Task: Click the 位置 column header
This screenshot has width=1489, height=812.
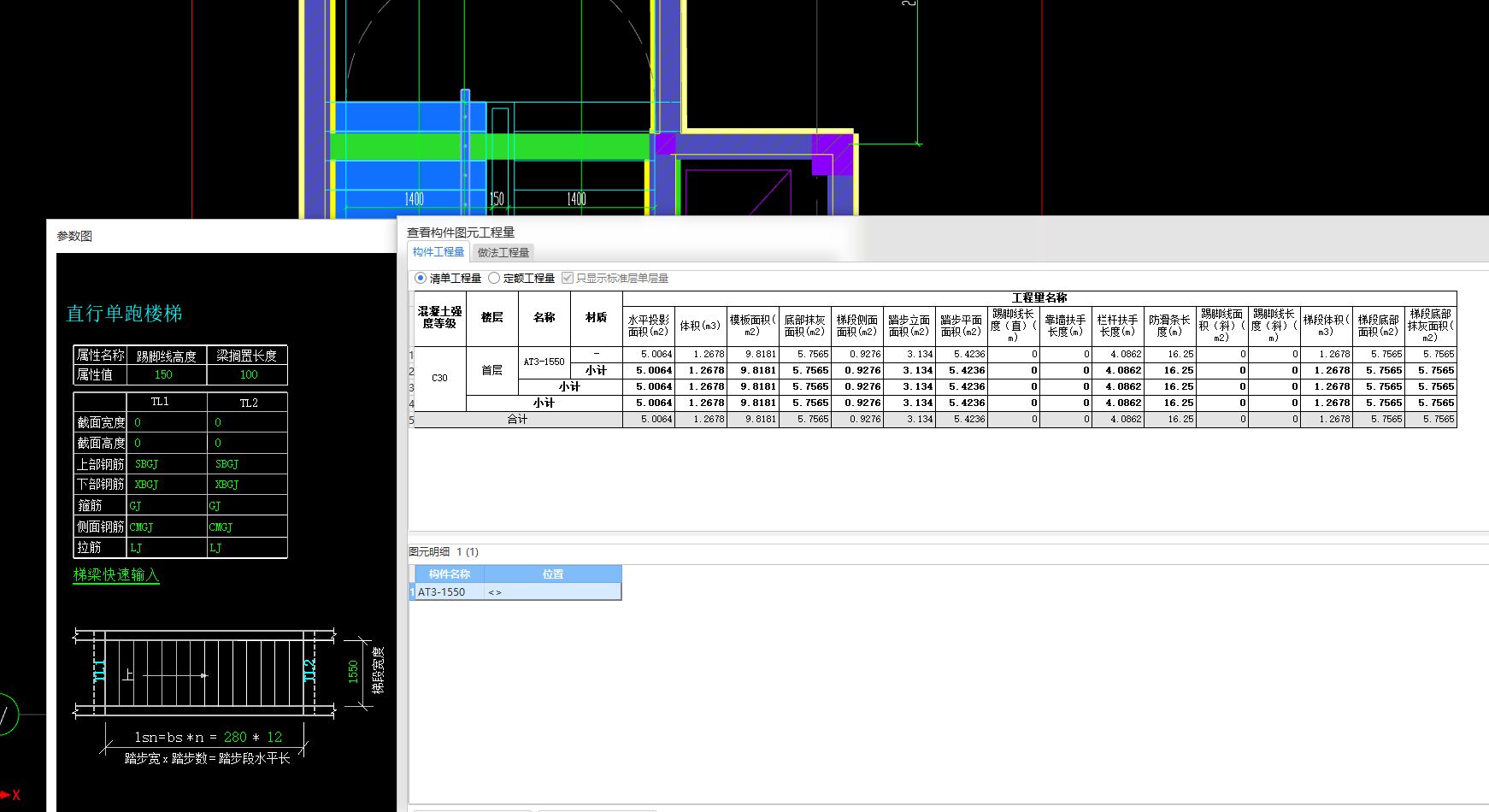Action: 553,574
